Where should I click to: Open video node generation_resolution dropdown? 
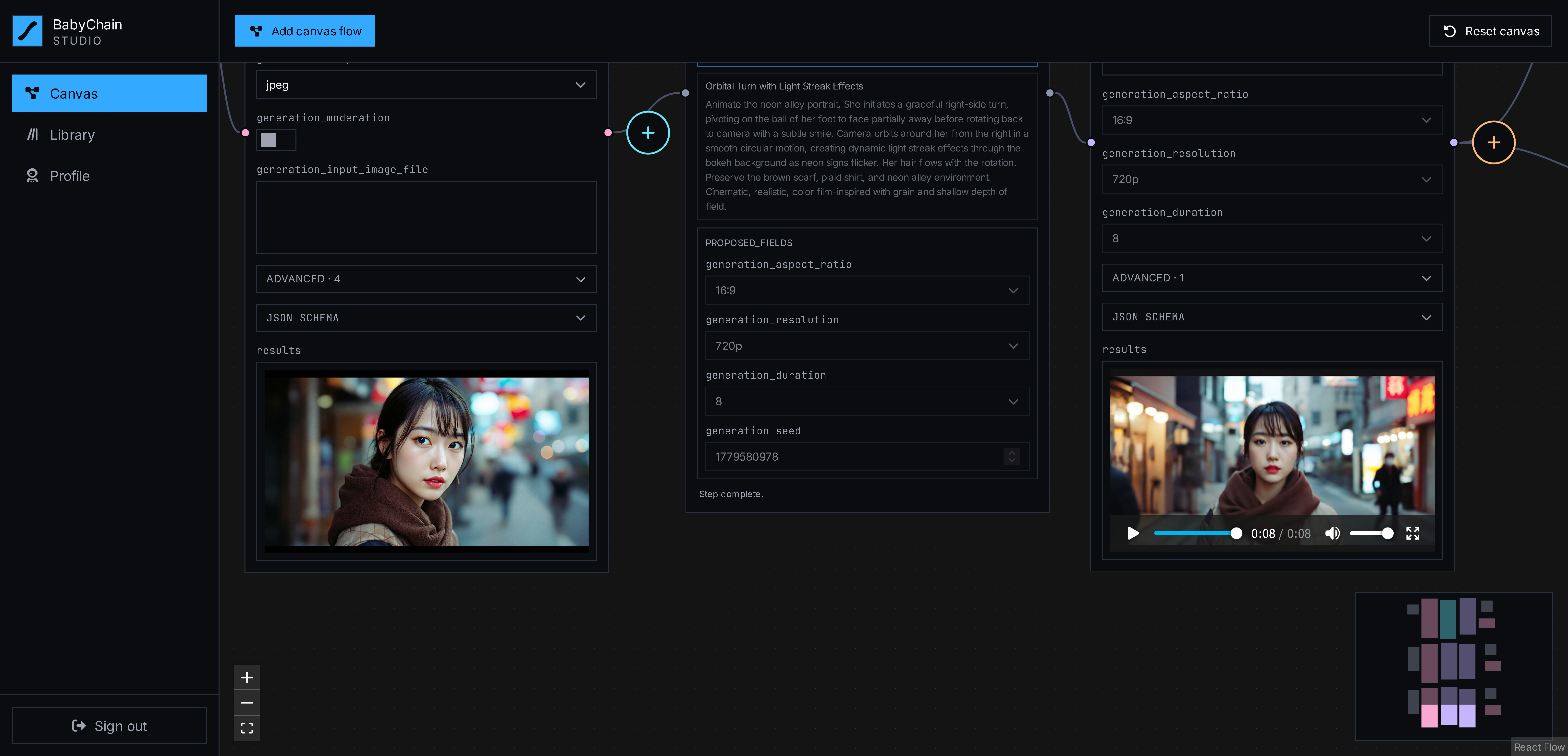click(1272, 179)
